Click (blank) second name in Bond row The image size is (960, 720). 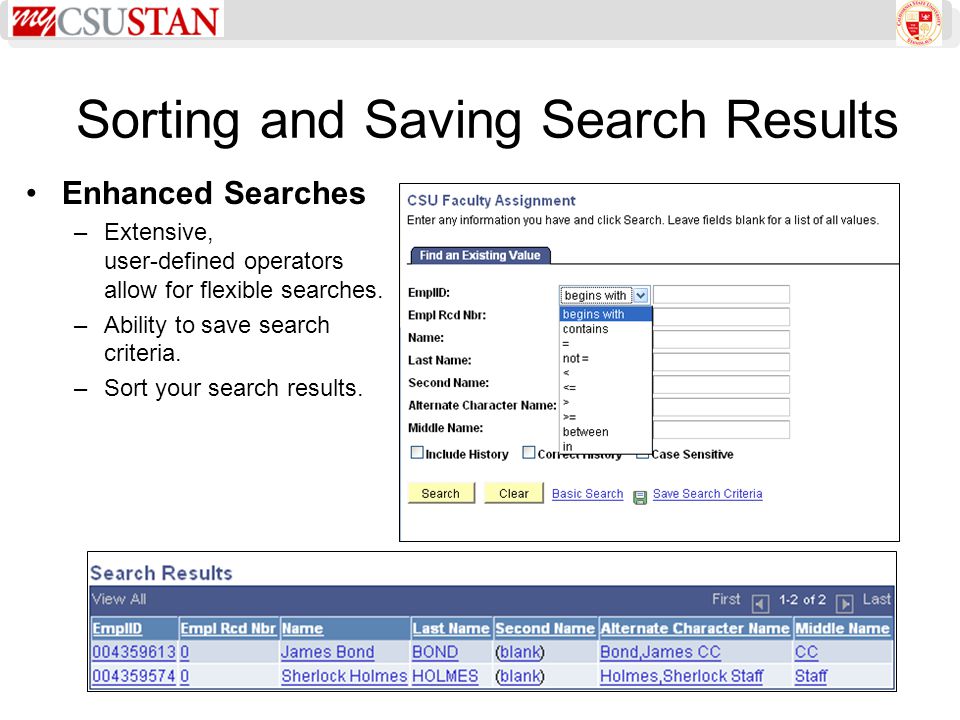coord(520,652)
